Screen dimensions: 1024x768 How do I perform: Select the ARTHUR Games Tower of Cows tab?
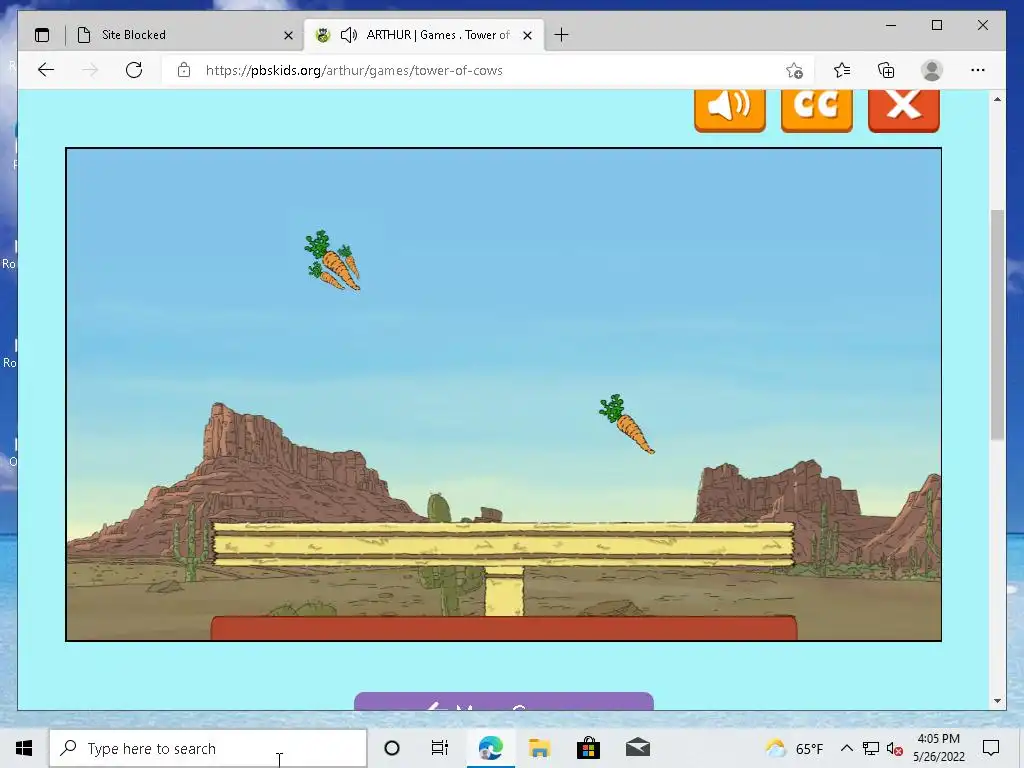coord(423,35)
